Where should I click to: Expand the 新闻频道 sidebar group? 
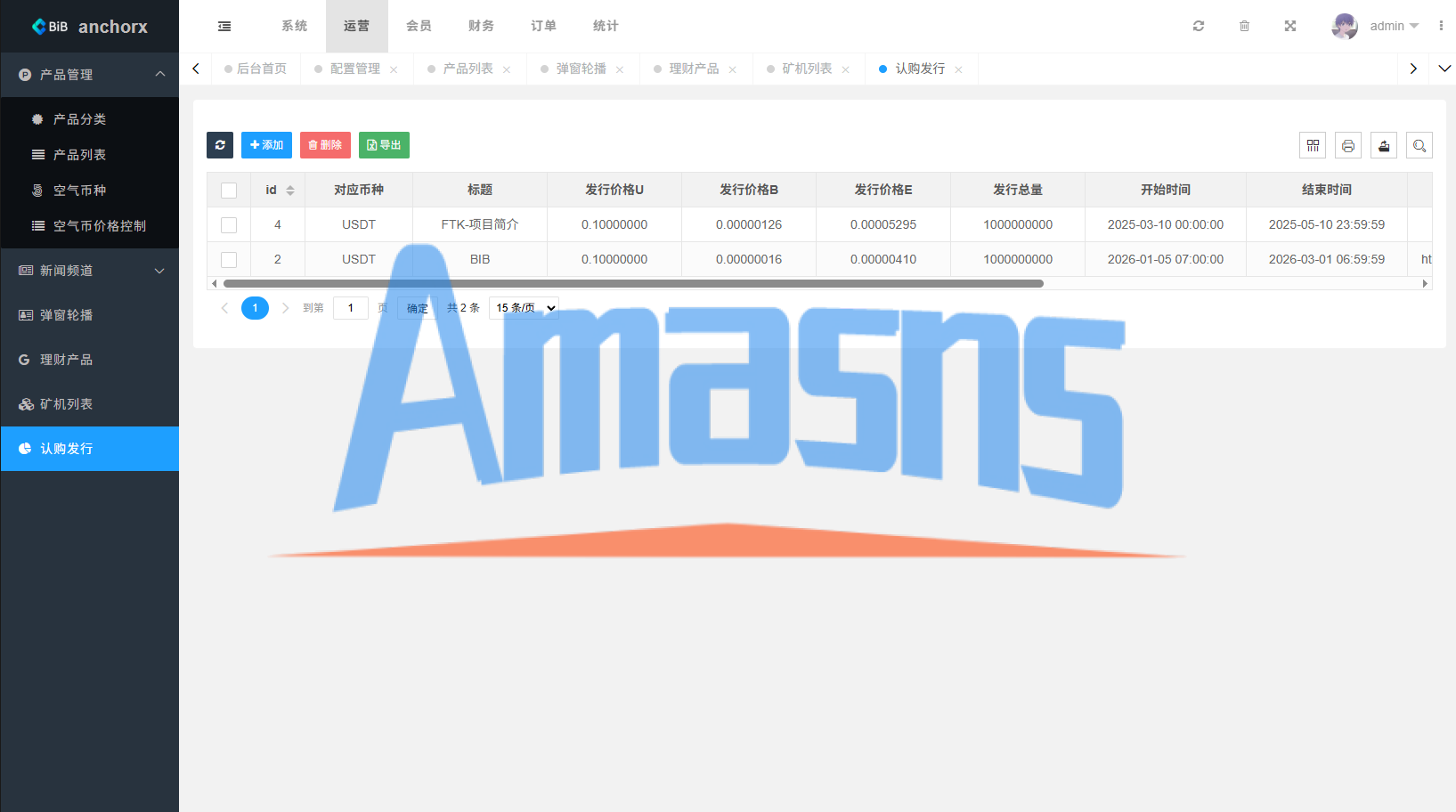point(90,271)
